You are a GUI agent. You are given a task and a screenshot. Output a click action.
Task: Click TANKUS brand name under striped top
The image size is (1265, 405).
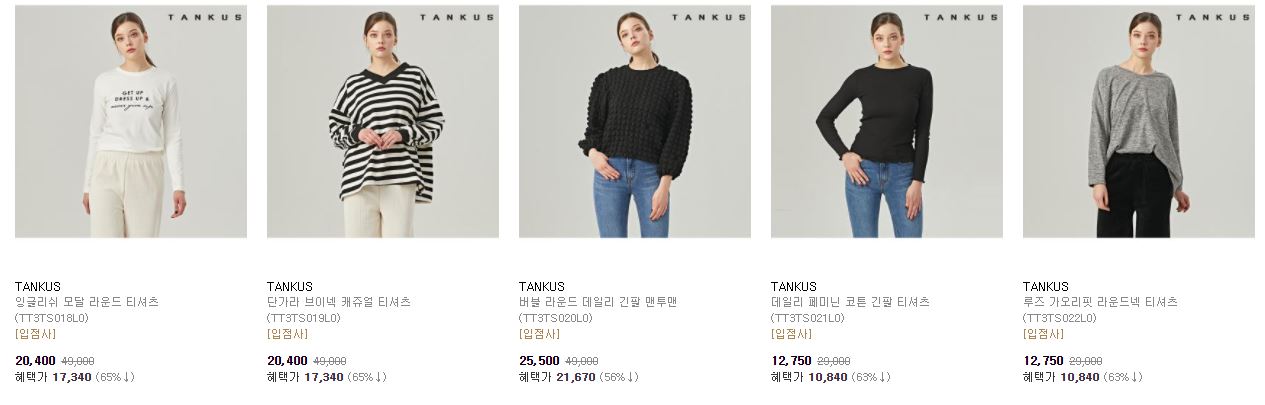(x=290, y=286)
